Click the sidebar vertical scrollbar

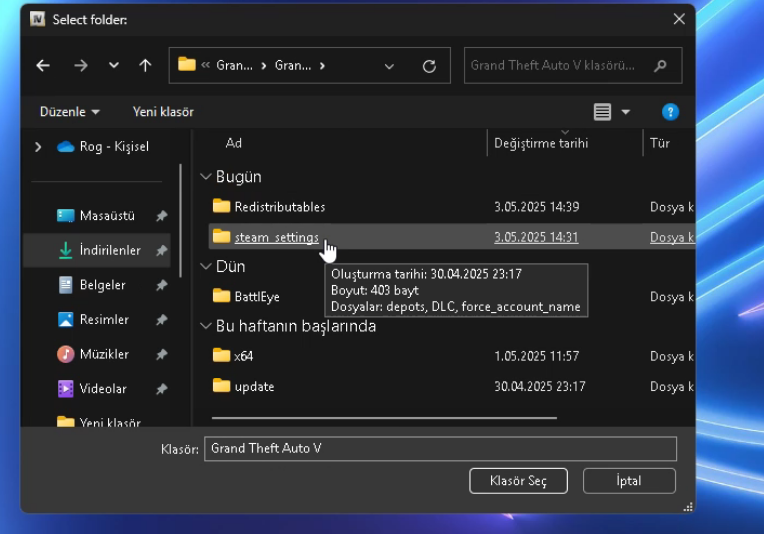tap(180, 221)
